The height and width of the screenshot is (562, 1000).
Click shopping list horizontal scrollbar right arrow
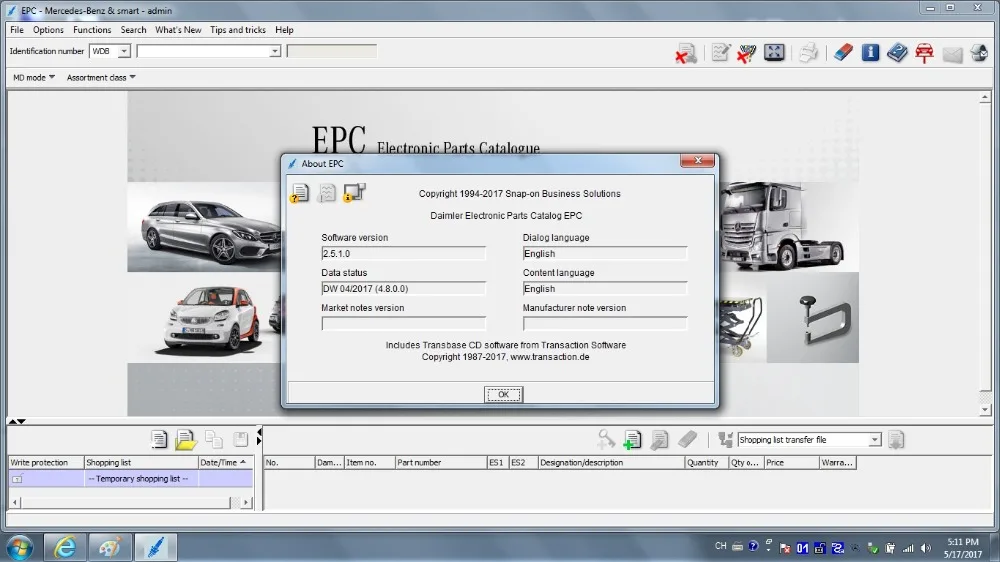(x=246, y=503)
